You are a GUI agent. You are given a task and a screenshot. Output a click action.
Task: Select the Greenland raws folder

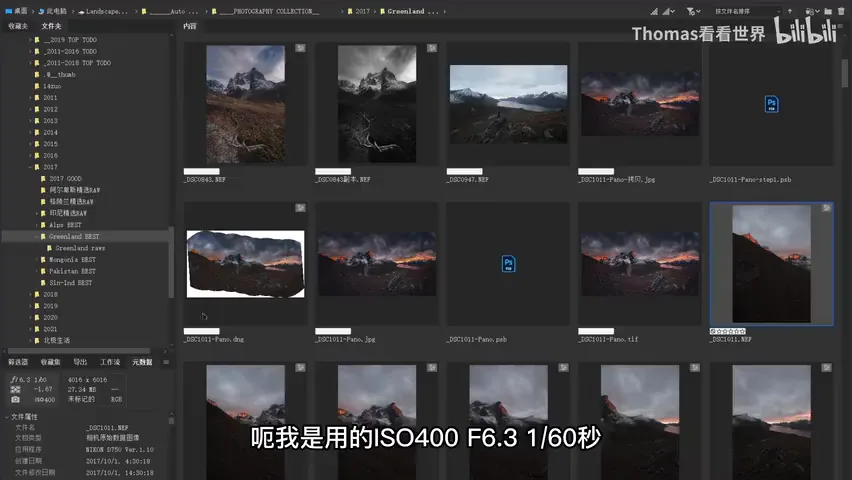80,248
